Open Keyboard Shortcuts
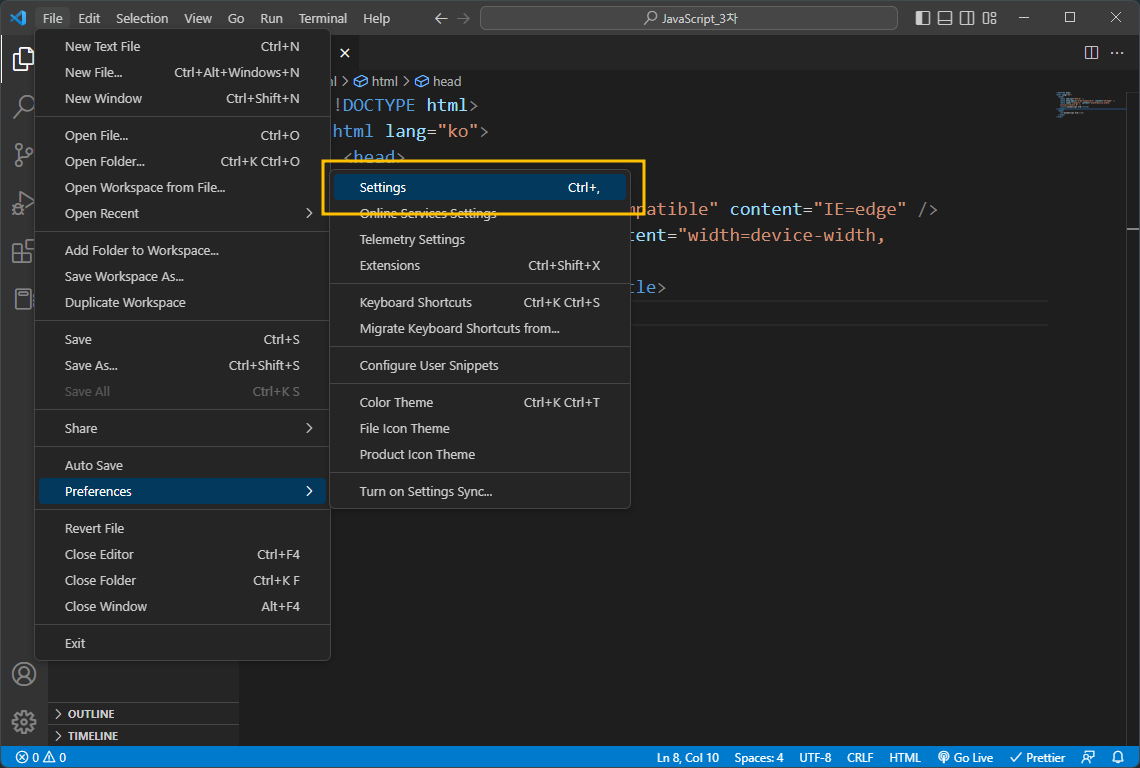 (x=480, y=303)
